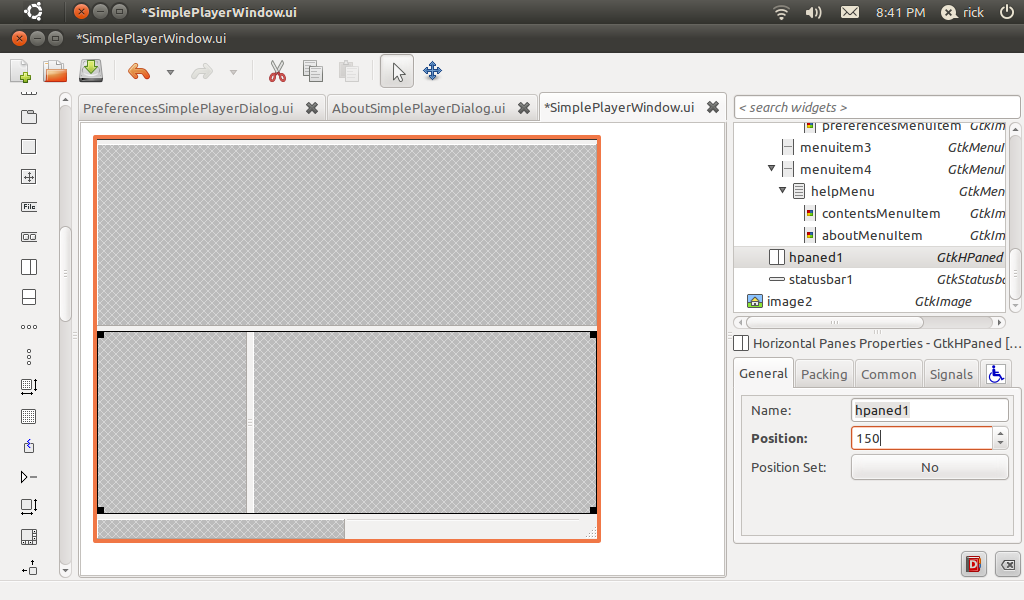Open a project with the folder icon
Screen dimensions: 1024x600
(55, 71)
